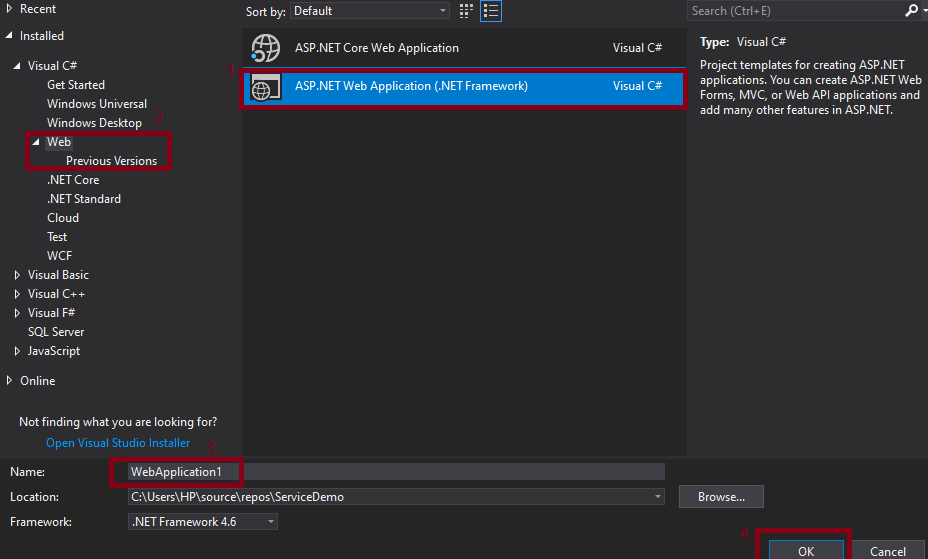The image size is (928, 559).
Task: Expand the Visual Basic node
Action: click(x=17, y=275)
